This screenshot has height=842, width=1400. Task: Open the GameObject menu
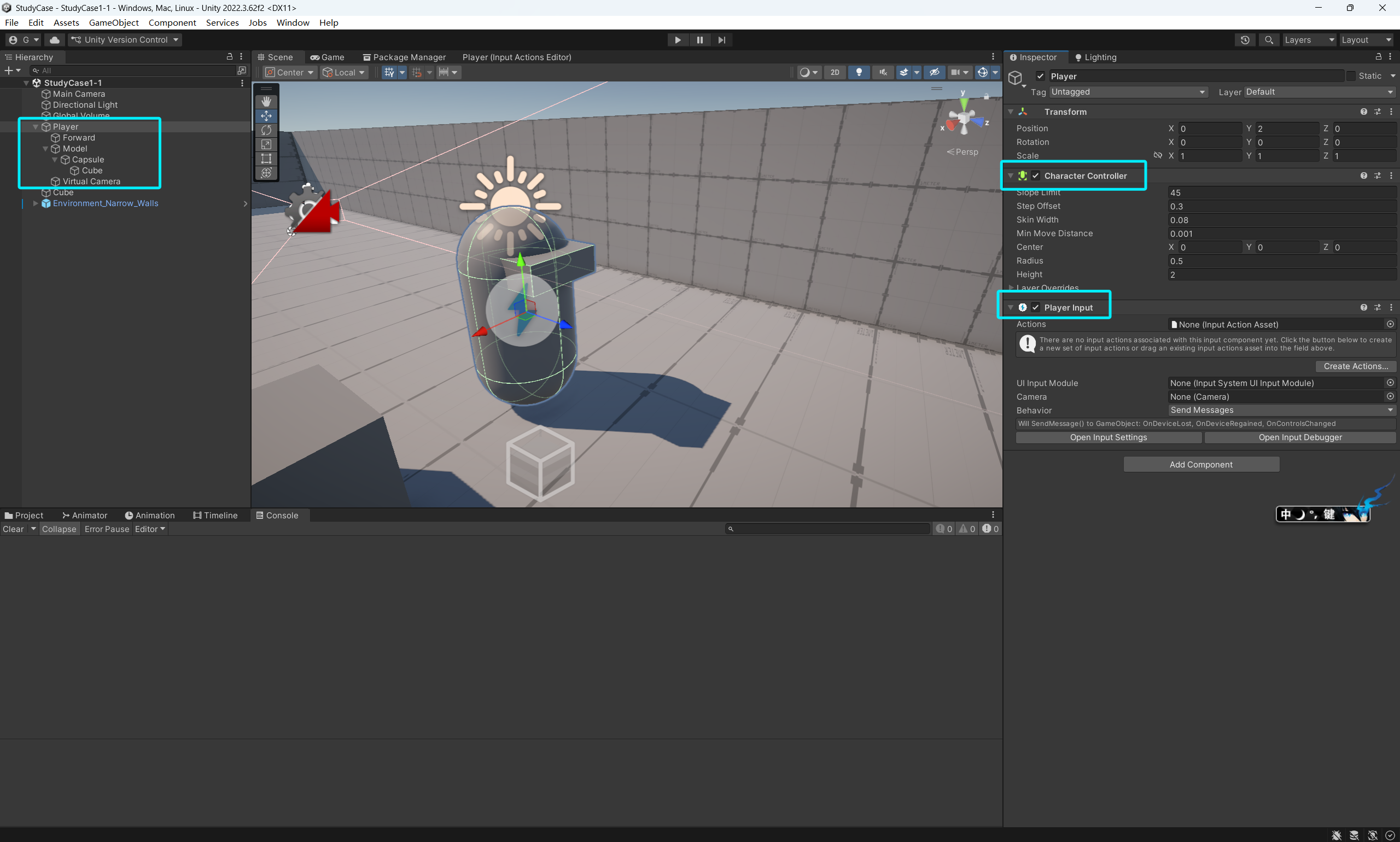[114, 23]
